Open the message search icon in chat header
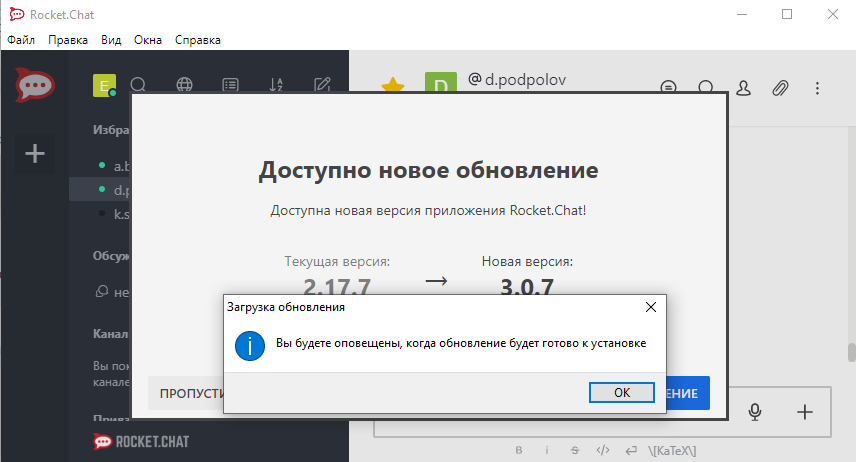This screenshot has width=856, height=462. tap(706, 87)
